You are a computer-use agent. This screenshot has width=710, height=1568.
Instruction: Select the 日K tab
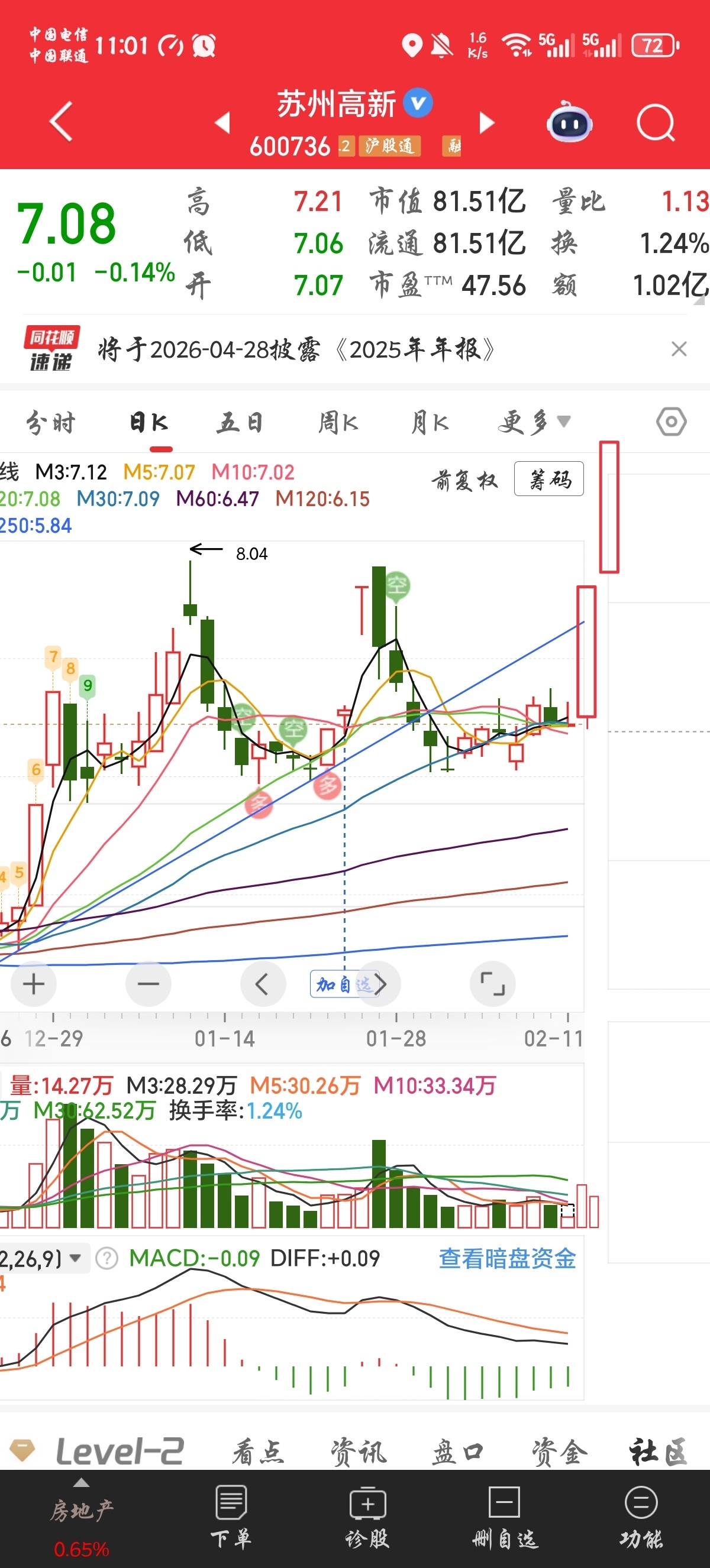[149, 422]
